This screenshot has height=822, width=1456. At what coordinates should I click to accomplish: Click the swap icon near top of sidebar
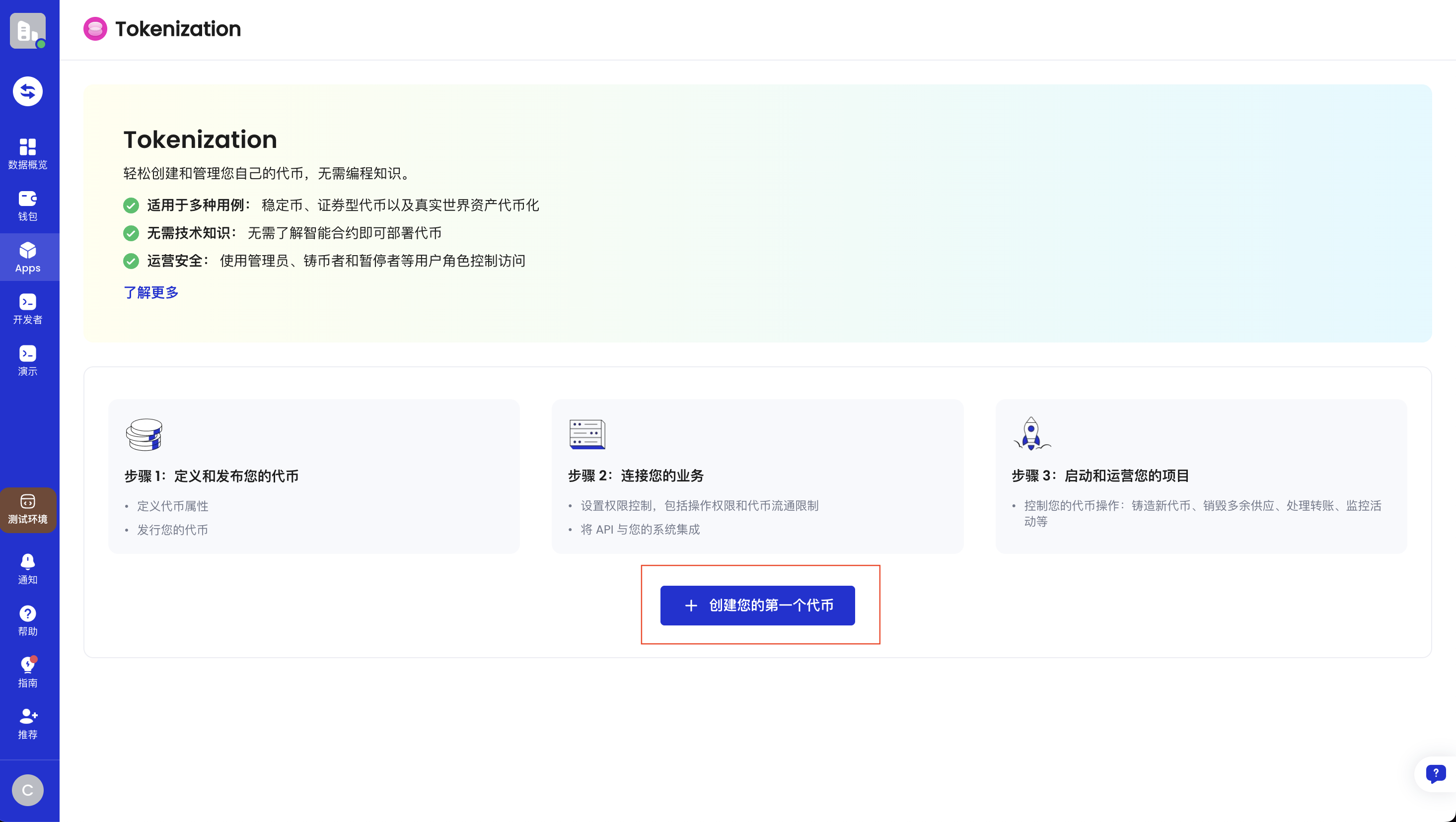tap(28, 91)
